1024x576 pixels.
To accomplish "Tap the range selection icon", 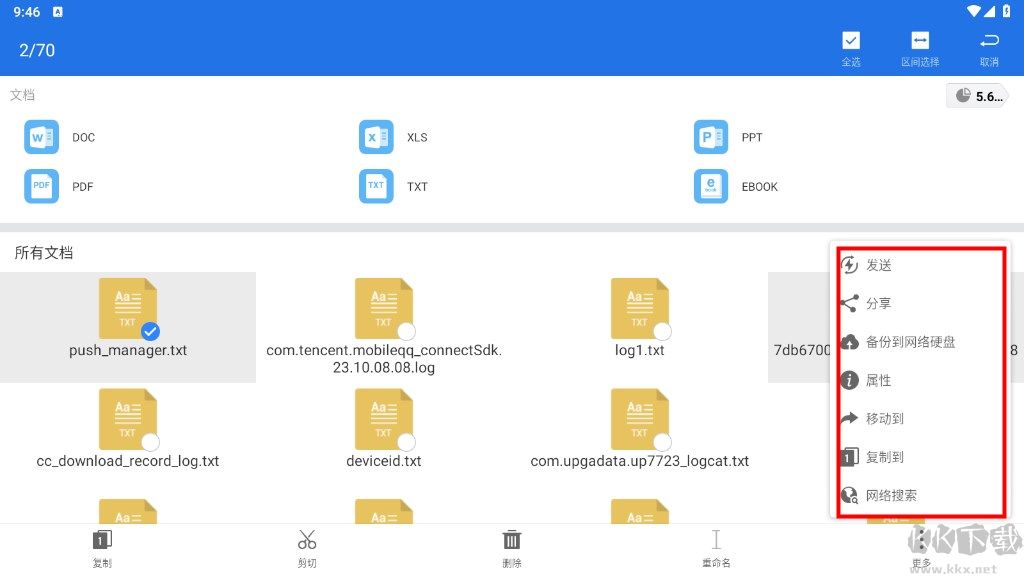I will pyautogui.click(x=920, y=41).
